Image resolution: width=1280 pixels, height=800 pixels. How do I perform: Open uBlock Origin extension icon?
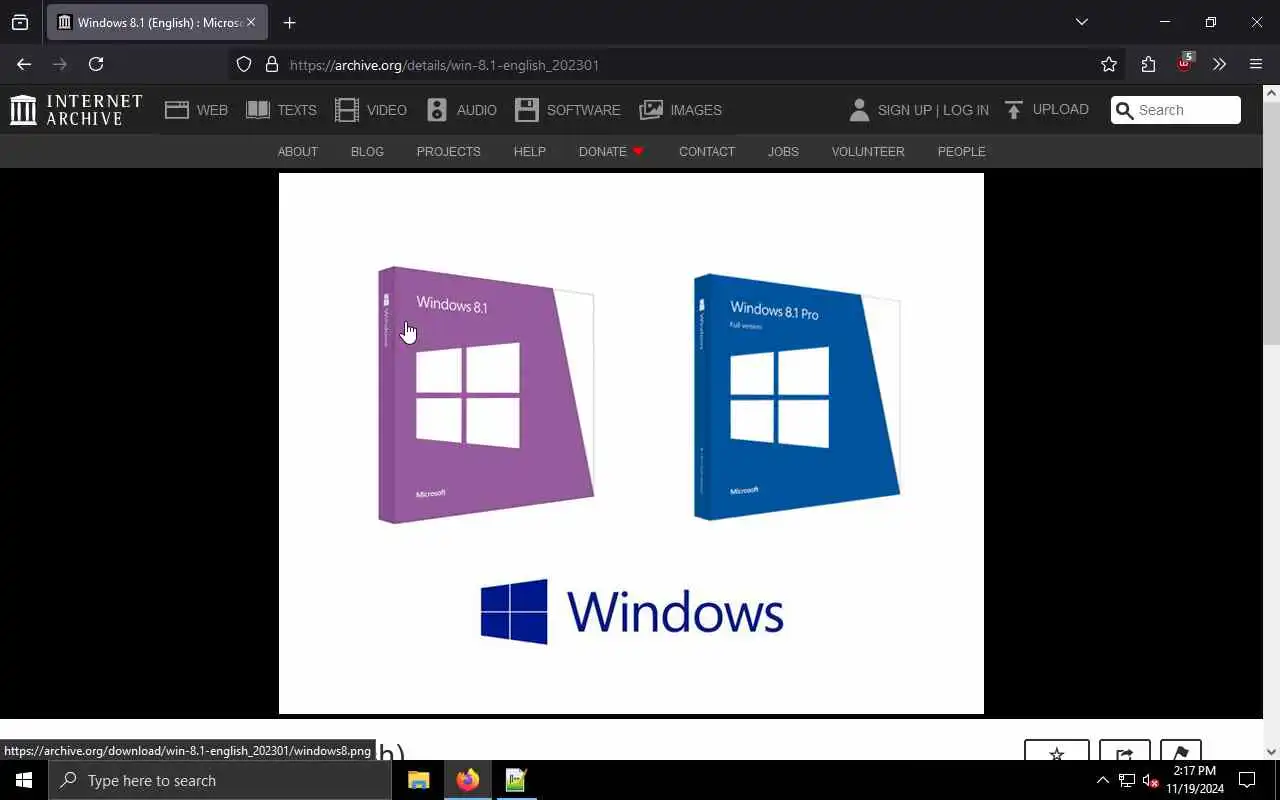1185,63
